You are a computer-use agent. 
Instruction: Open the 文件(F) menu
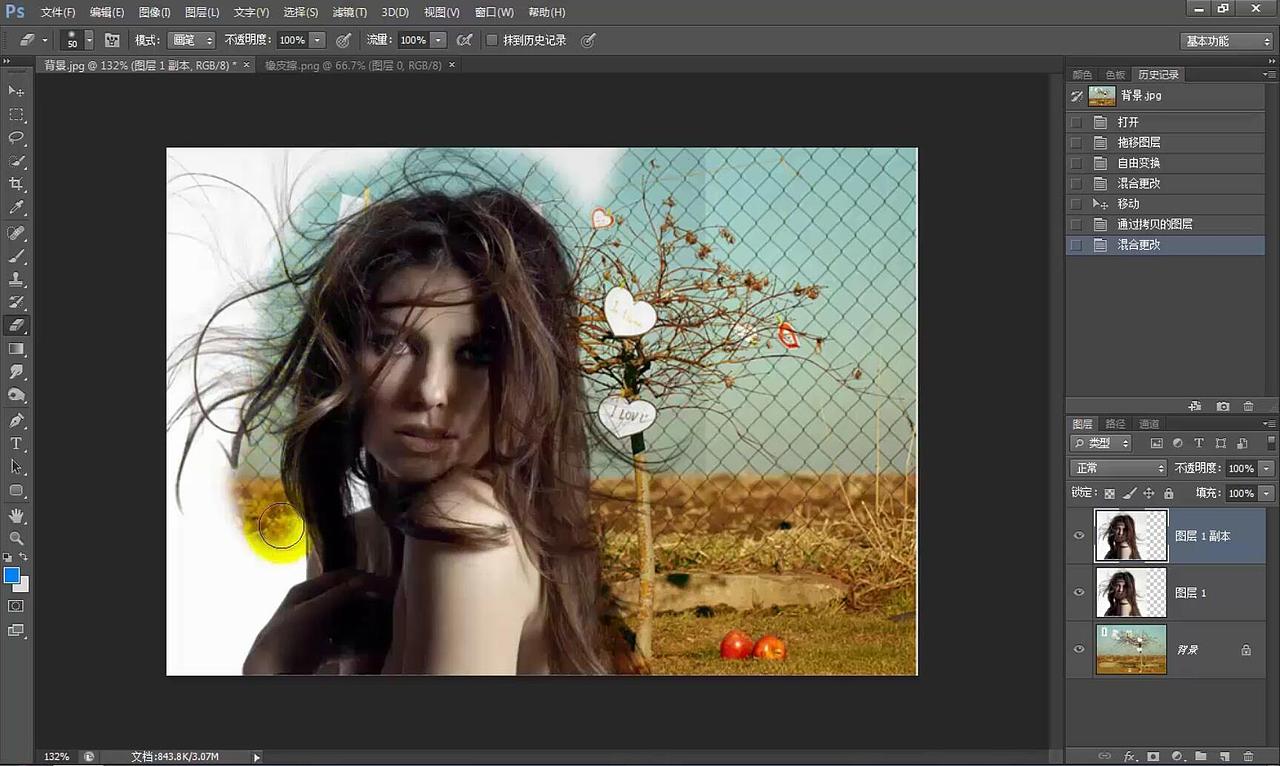[x=58, y=12]
